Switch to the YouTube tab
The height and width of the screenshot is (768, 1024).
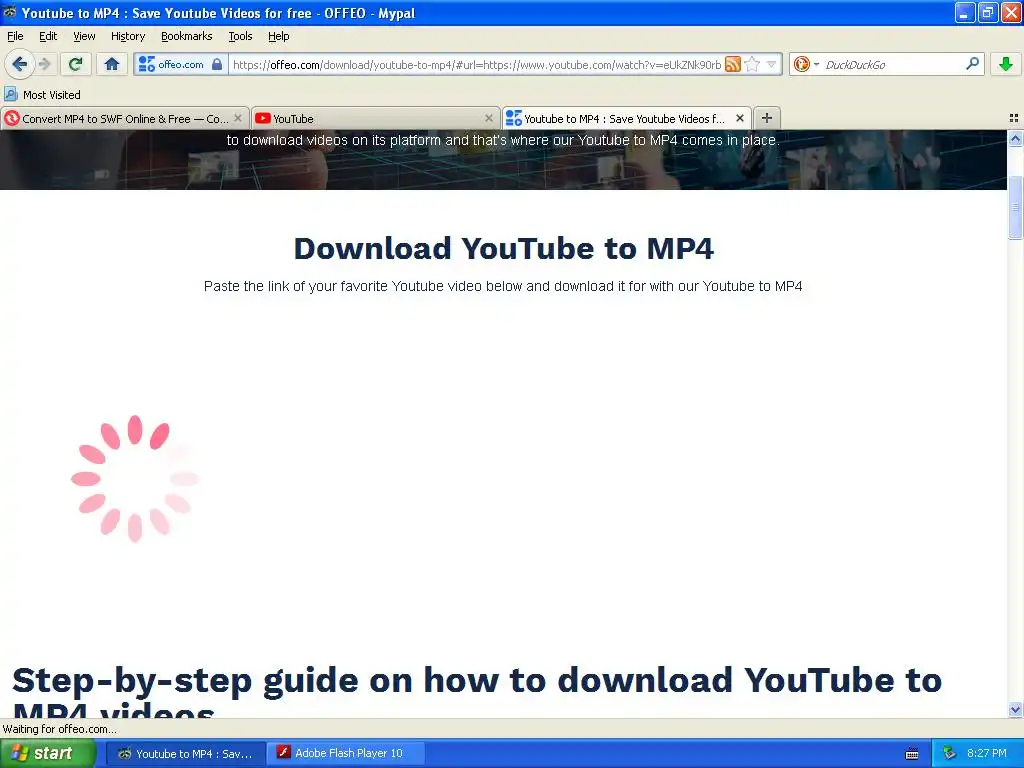point(374,118)
